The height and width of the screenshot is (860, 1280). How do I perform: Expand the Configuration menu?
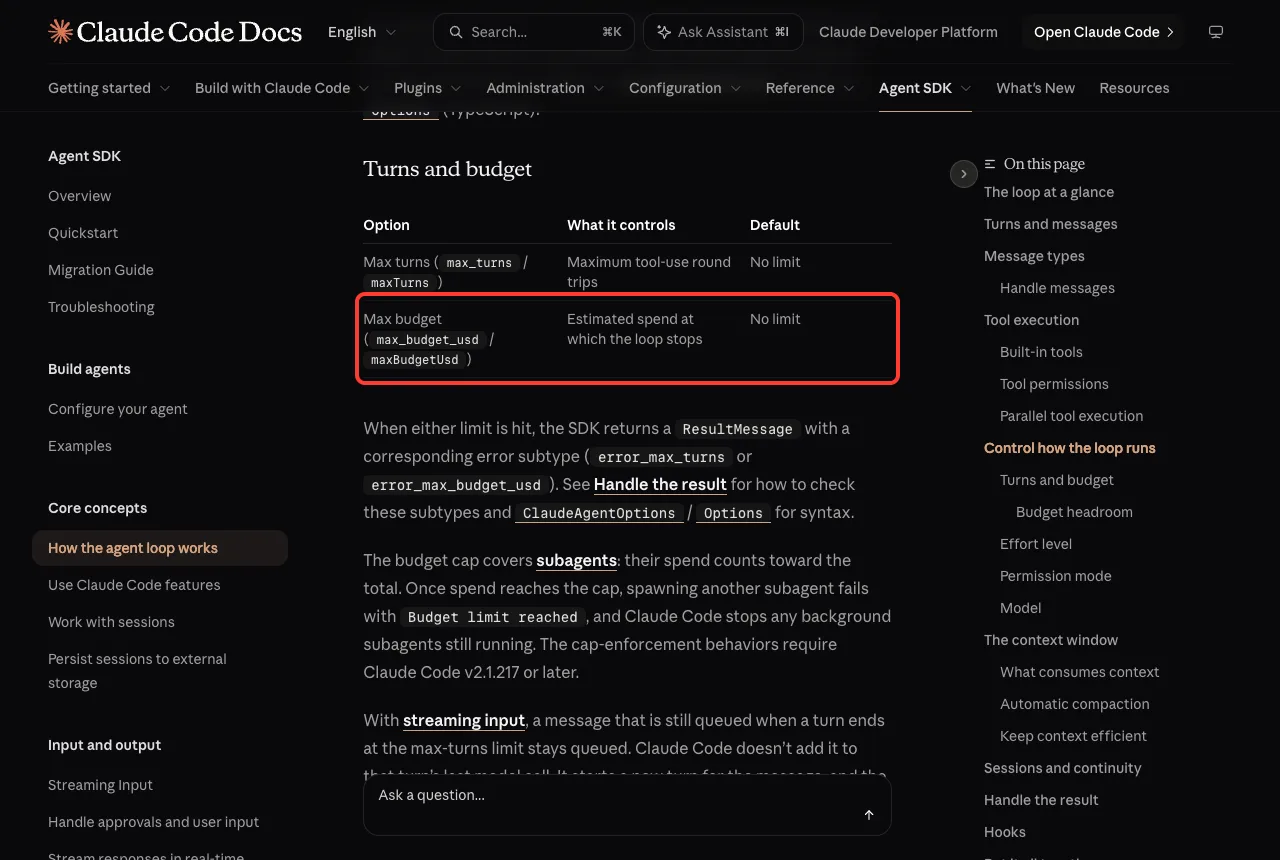point(685,88)
